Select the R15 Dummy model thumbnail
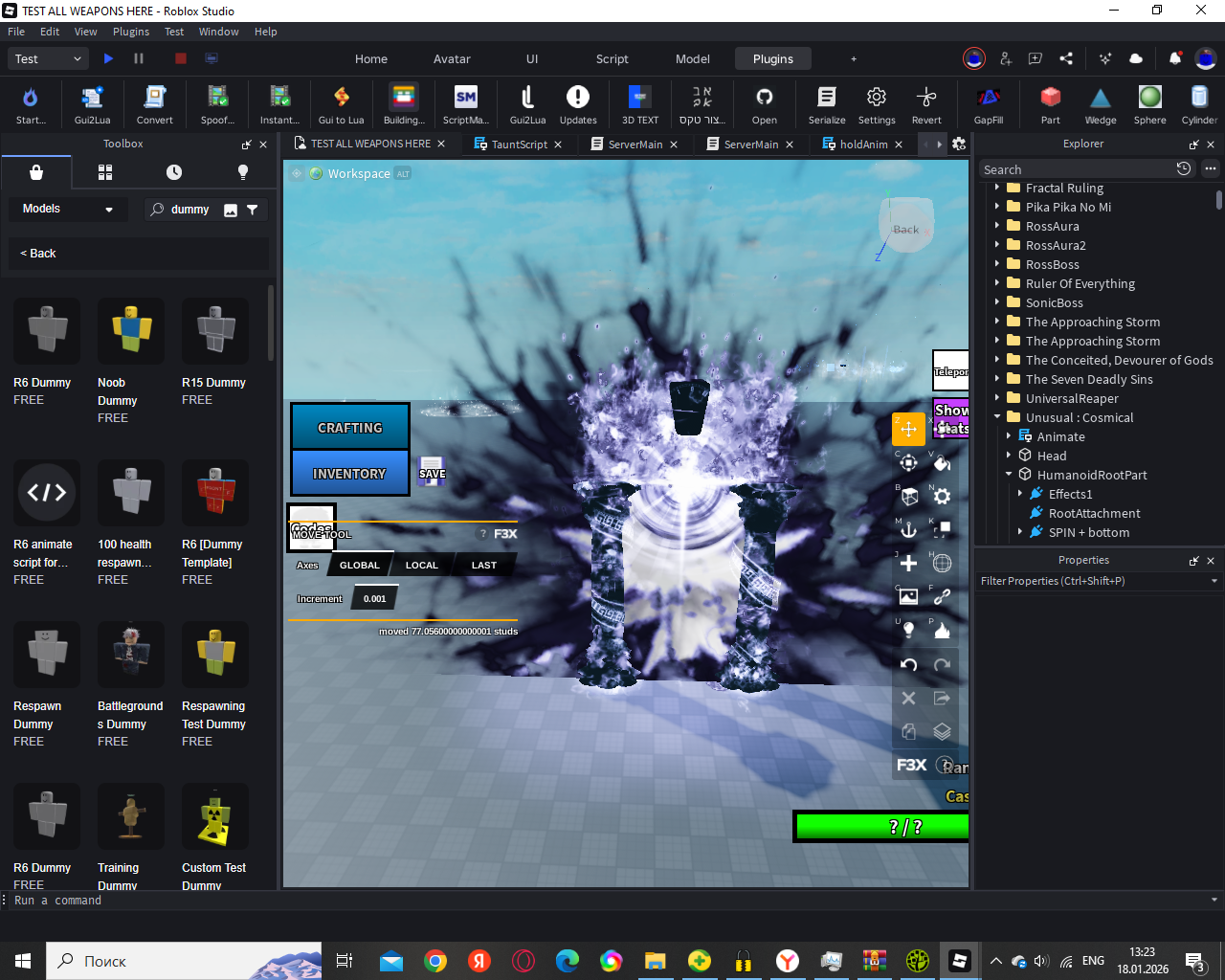Image resolution: width=1225 pixels, height=980 pixels. coord(215,331)
